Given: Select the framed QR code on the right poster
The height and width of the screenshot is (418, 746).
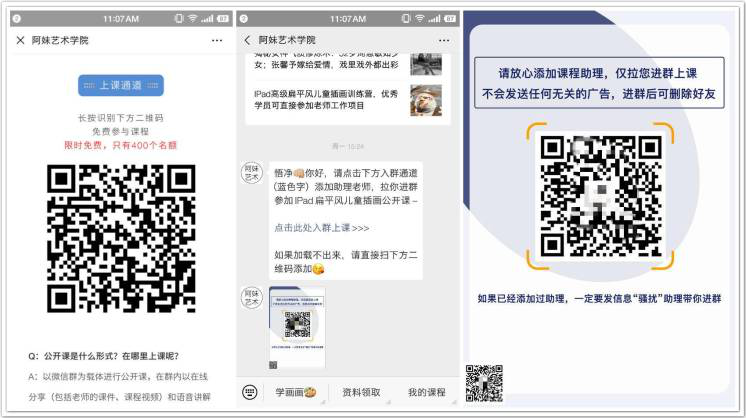Looking at the screenshot, I should [x=600, y=196].
